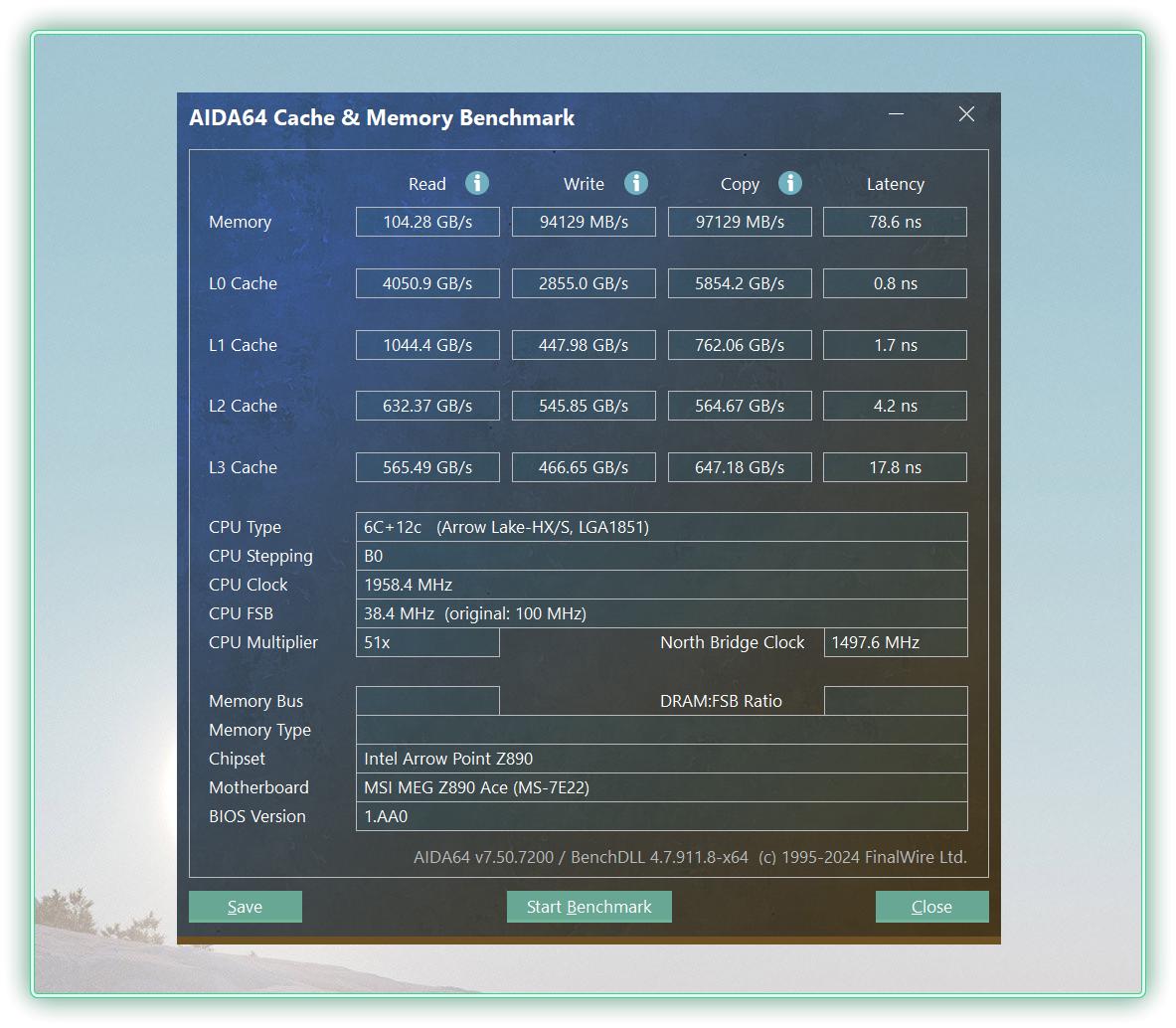Viewport: 1176px width, 1028px height.
Task: Click L3 Cache Read 565.49 GB/s
Action: 427,467
